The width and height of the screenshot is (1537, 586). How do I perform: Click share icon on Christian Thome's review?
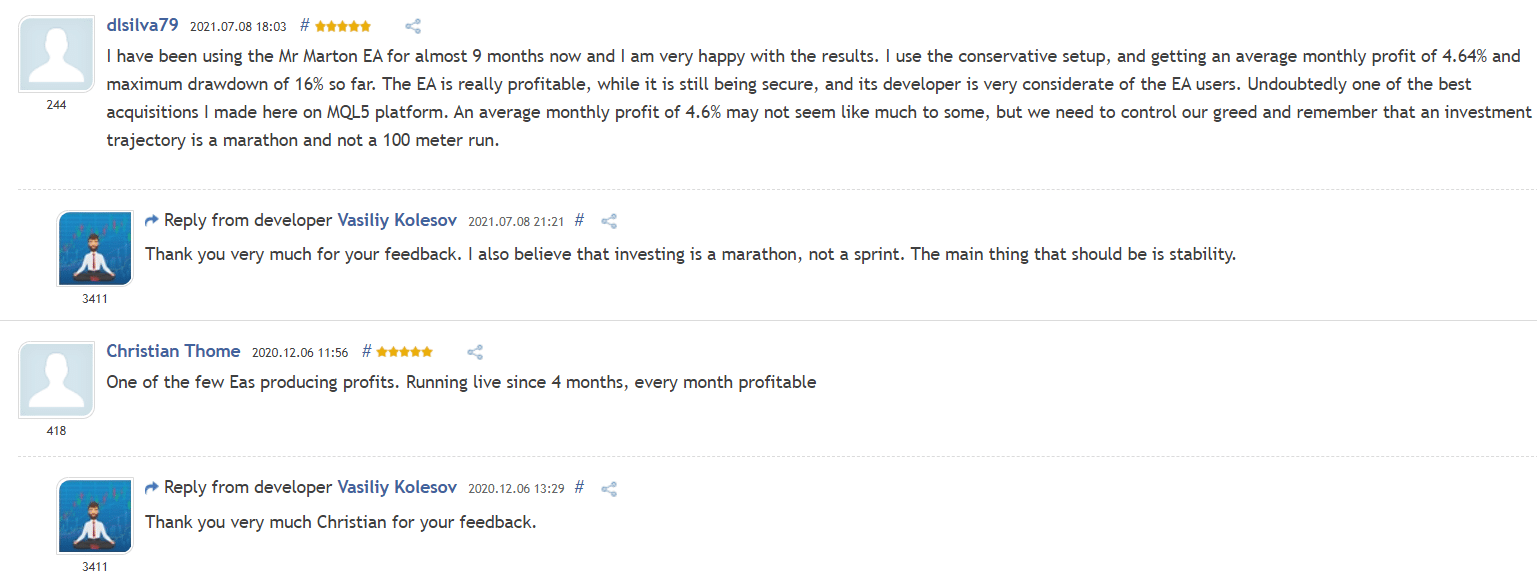coord(475,352)
